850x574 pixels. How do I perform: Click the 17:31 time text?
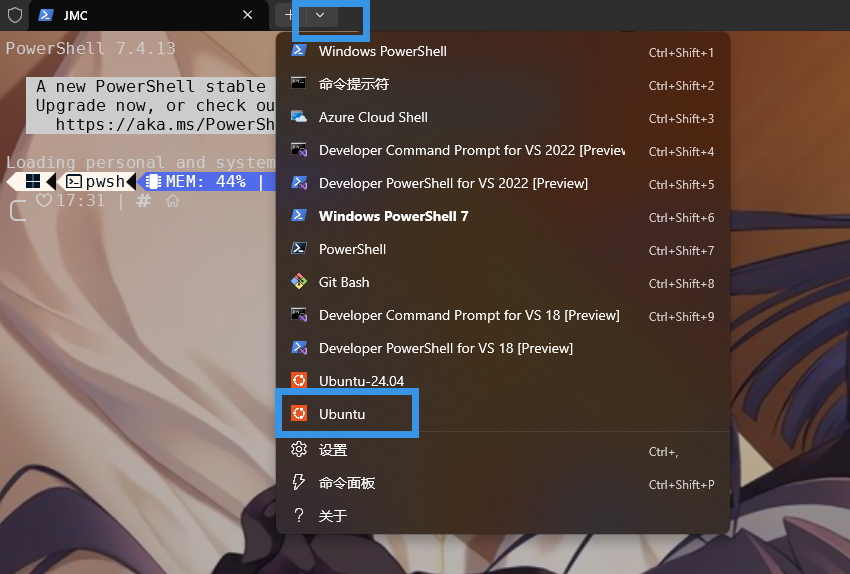coord(81,201)
